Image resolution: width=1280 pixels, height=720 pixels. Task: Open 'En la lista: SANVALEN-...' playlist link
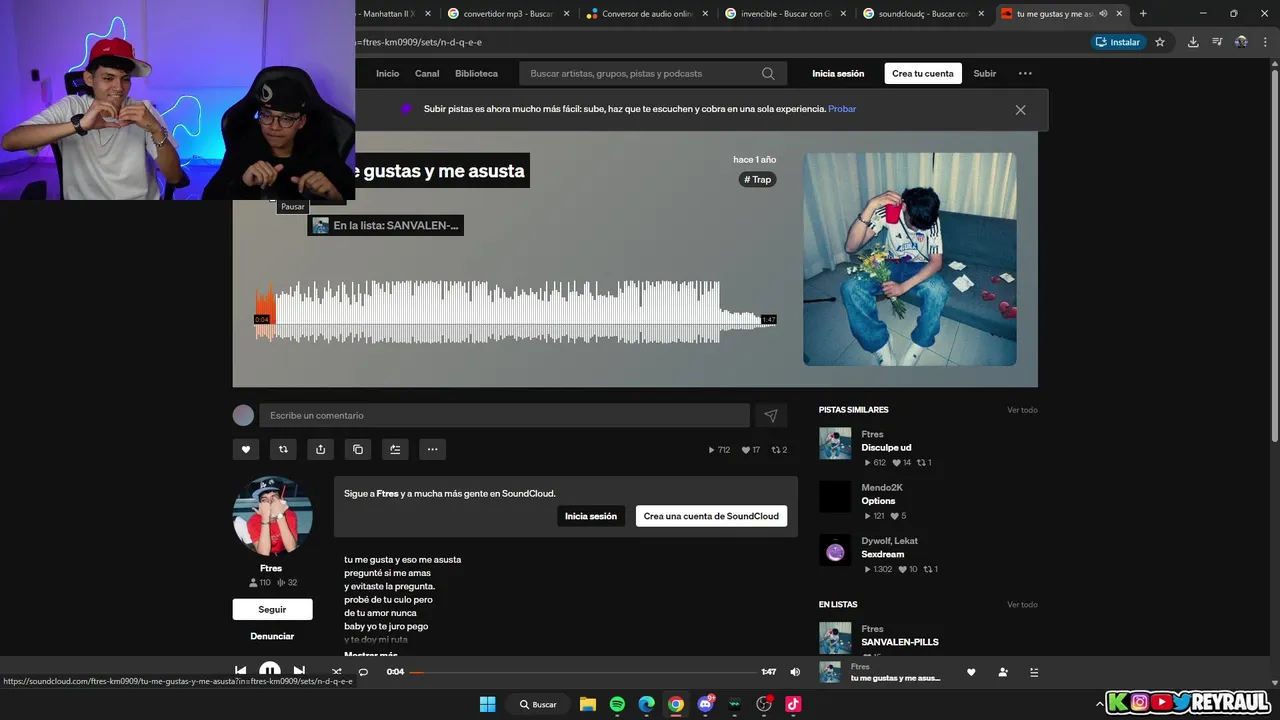pos(386,226)
